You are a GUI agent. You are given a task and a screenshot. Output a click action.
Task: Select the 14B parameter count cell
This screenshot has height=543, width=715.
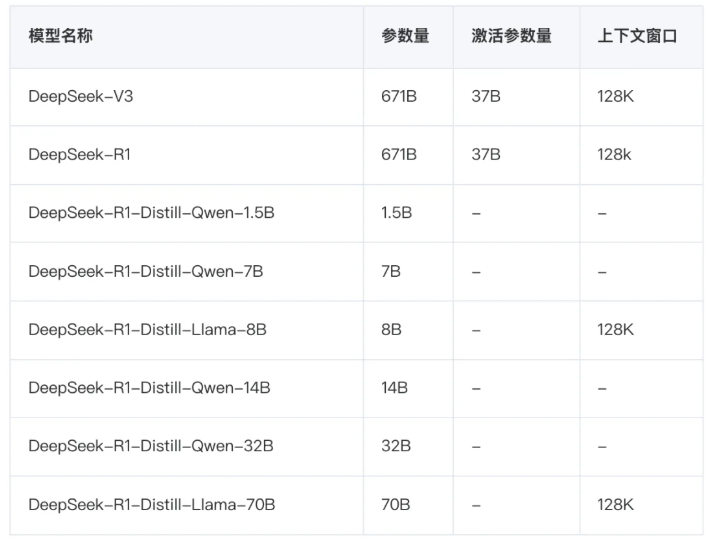point(395,388)
